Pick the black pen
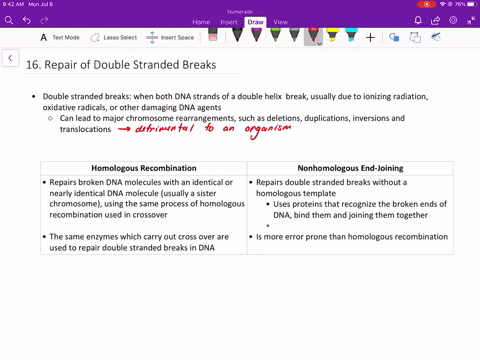The width and height of the screenshot is (480, 360). click(237, 35)
